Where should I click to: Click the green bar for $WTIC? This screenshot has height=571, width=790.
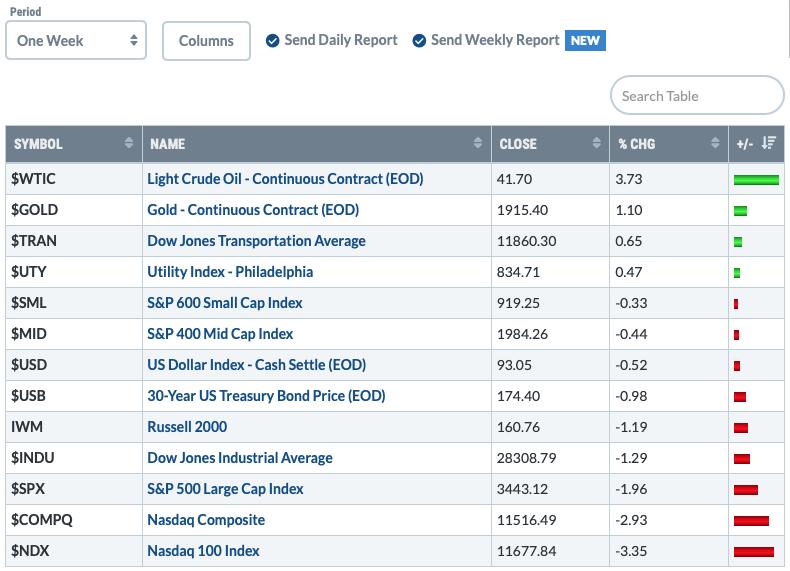[x=756, y=179]
